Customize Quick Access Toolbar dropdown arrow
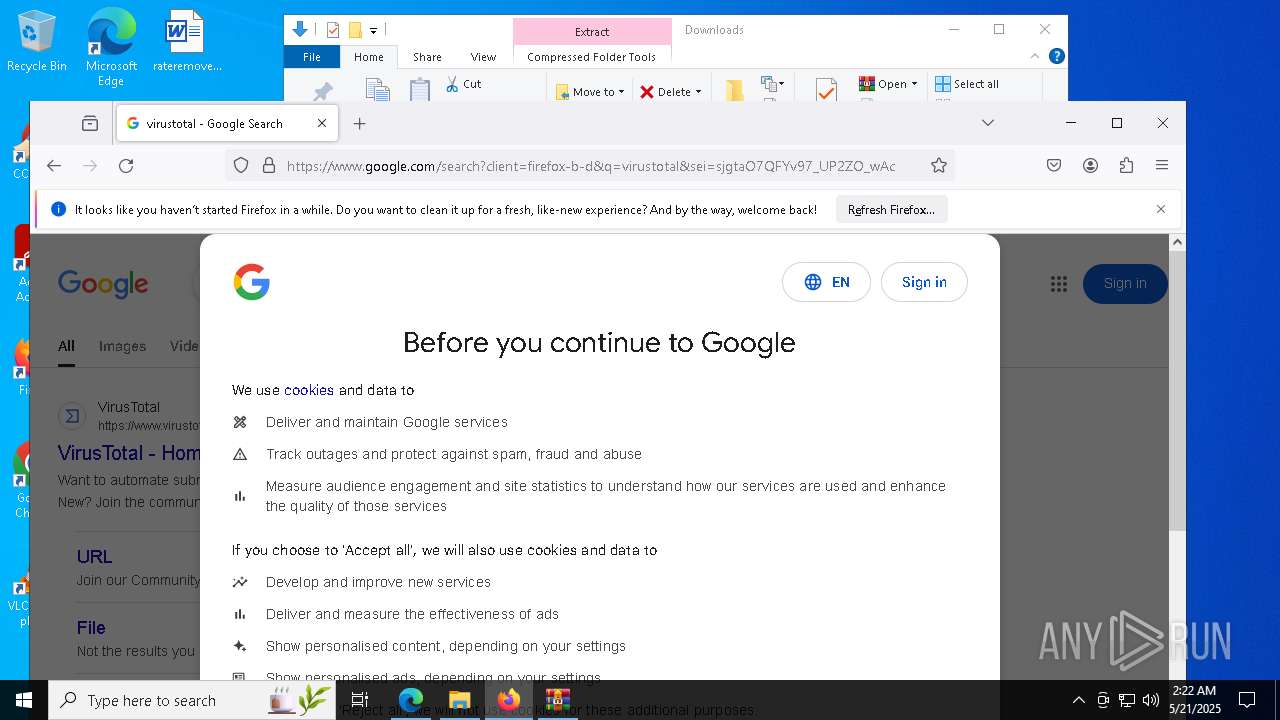Image resolution: width=1280 pixels, height=720 pixels. 373,31
